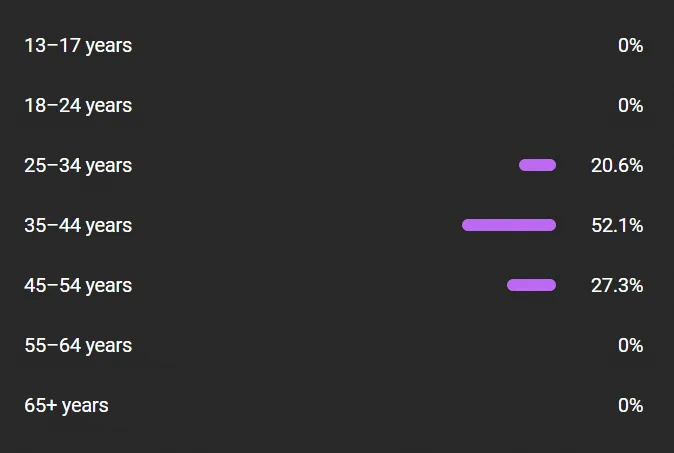Click the word years in 65+ row
Screen dimensions: 674x453
coord(85,407)
